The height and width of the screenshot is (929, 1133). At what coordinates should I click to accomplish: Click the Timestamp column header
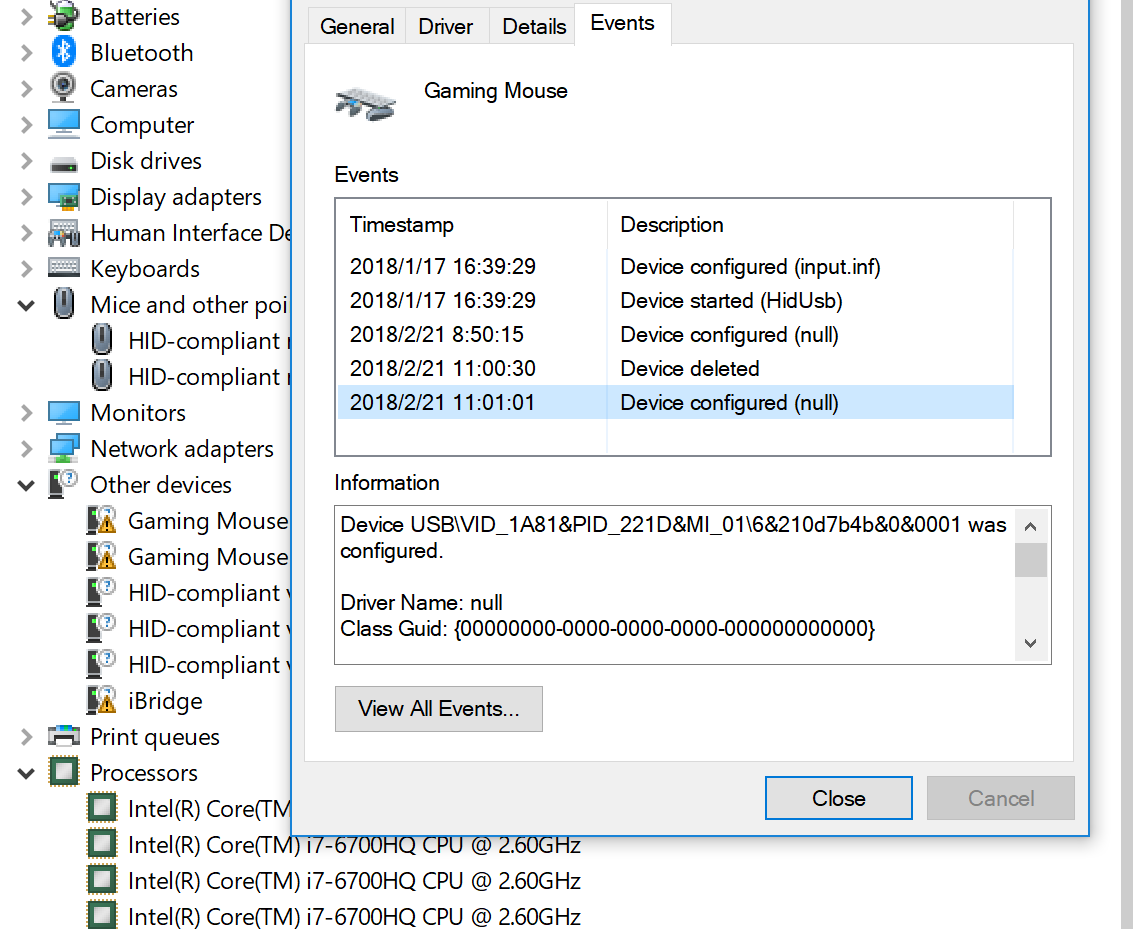pyautogui.click(x=473, y=225)
